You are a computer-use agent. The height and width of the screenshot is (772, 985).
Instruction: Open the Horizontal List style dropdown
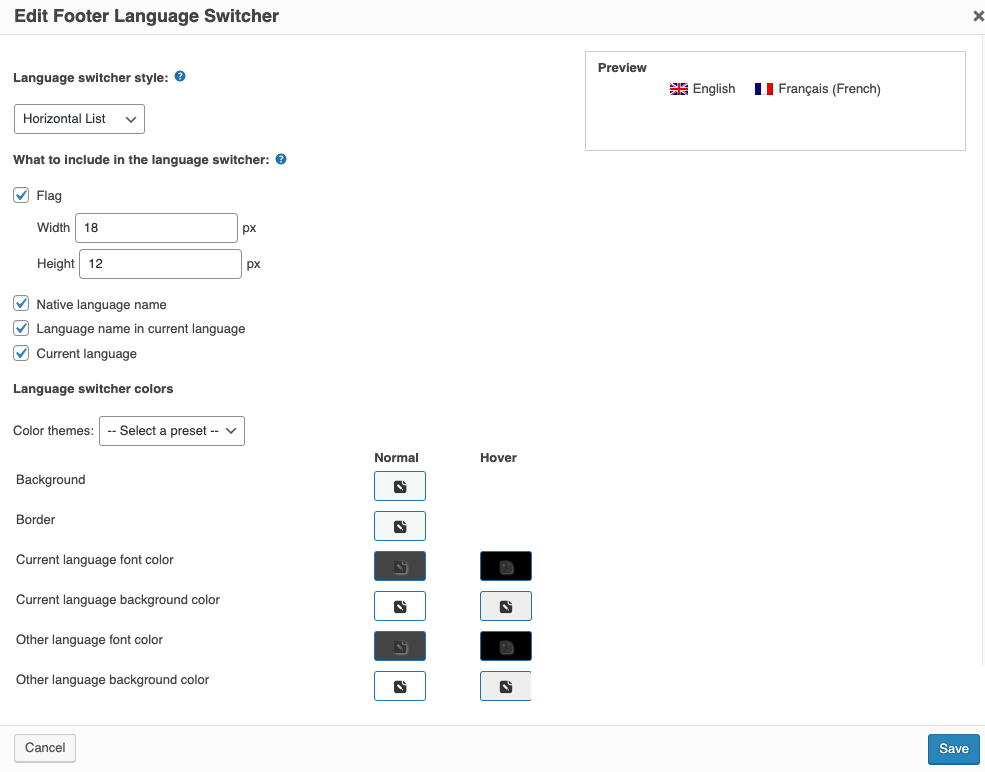(x=79, y=118)
